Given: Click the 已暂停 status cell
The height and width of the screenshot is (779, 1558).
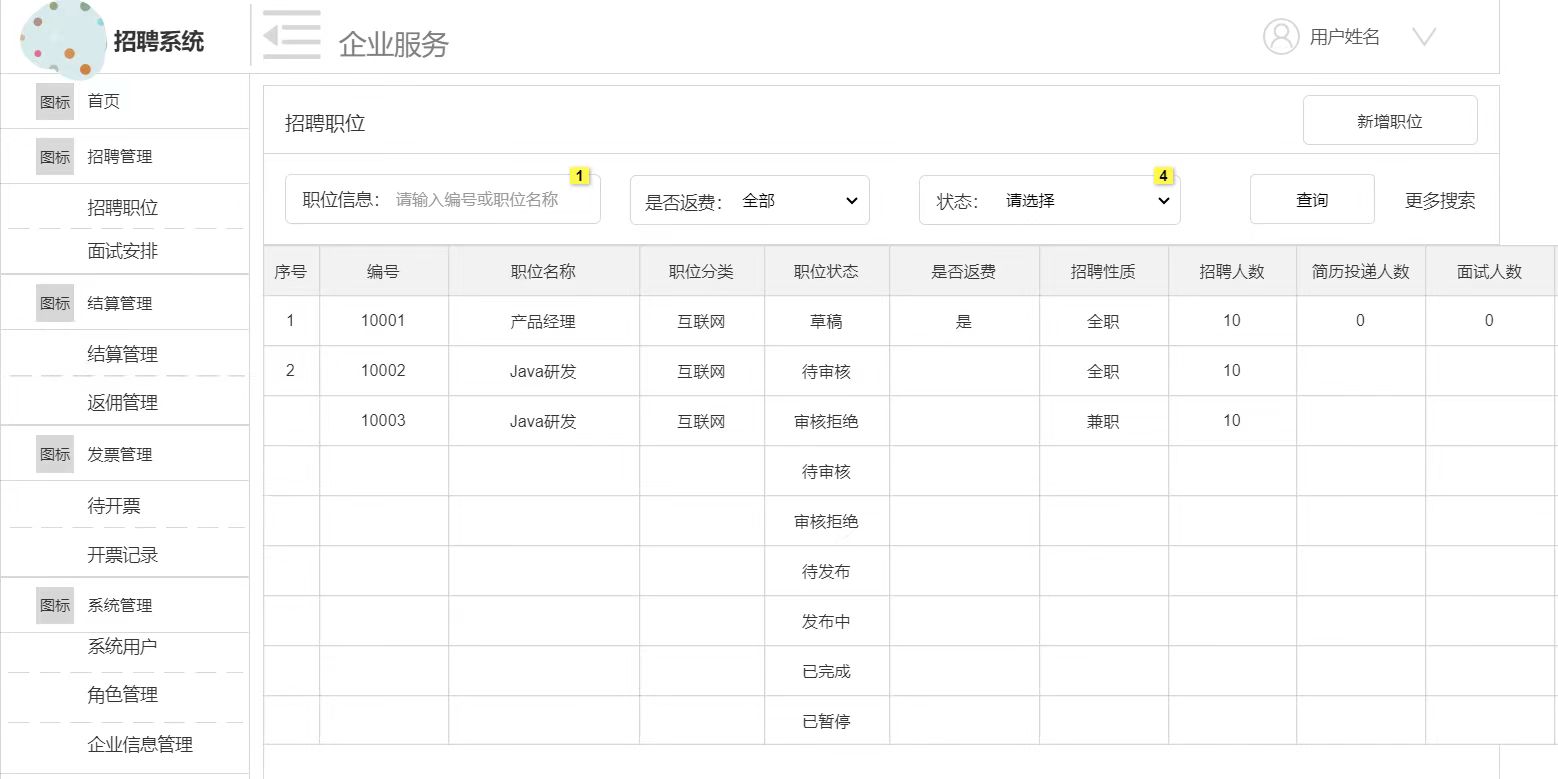Looking at the screenshot, I should pos(826,721).
